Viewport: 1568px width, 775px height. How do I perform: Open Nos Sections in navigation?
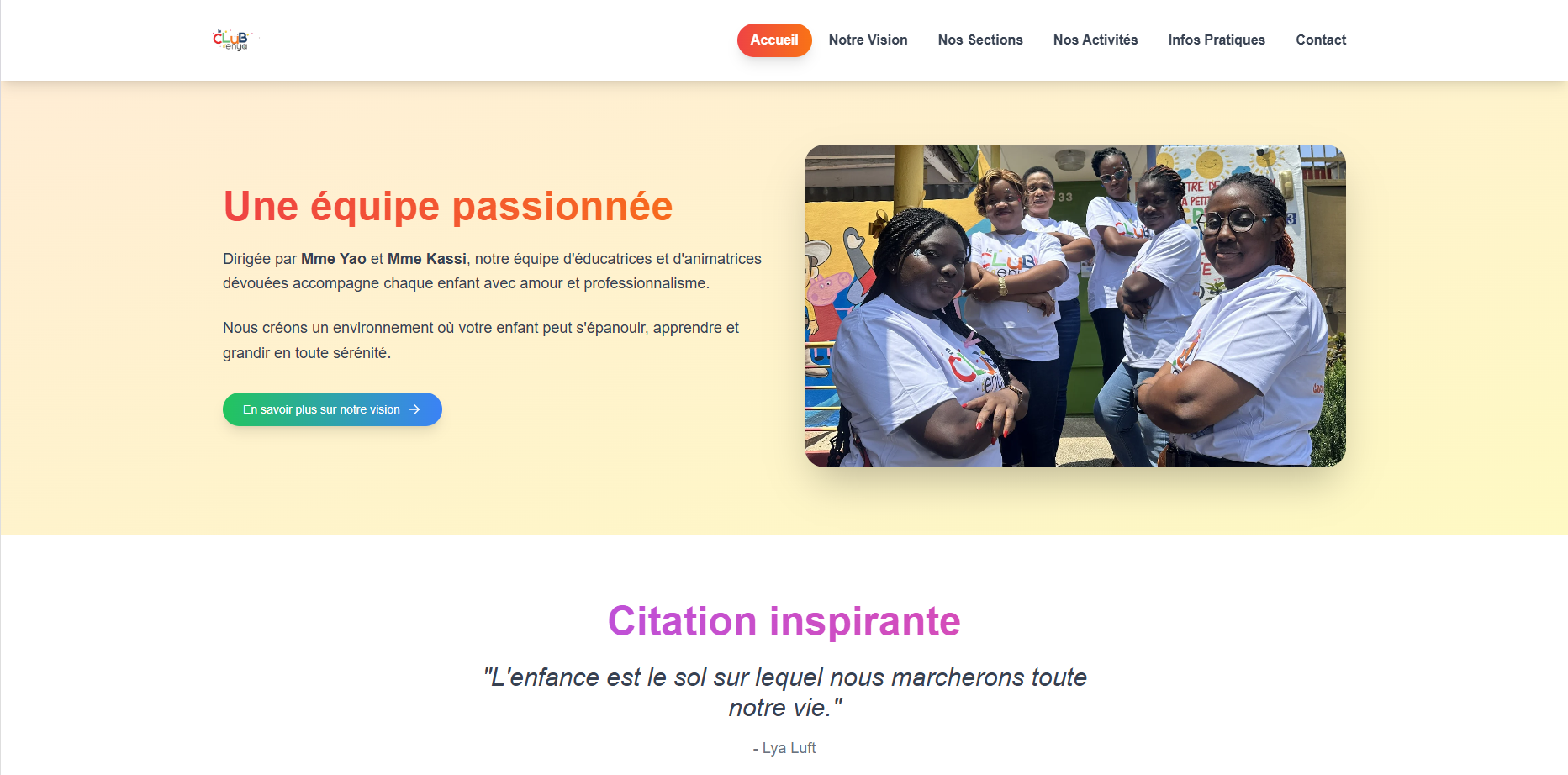pyautogui.click(x=980, y=40)
